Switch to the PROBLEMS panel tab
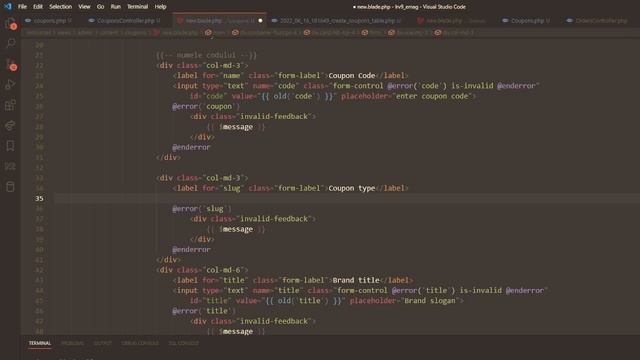640x360 pixels. coord(72,343)
